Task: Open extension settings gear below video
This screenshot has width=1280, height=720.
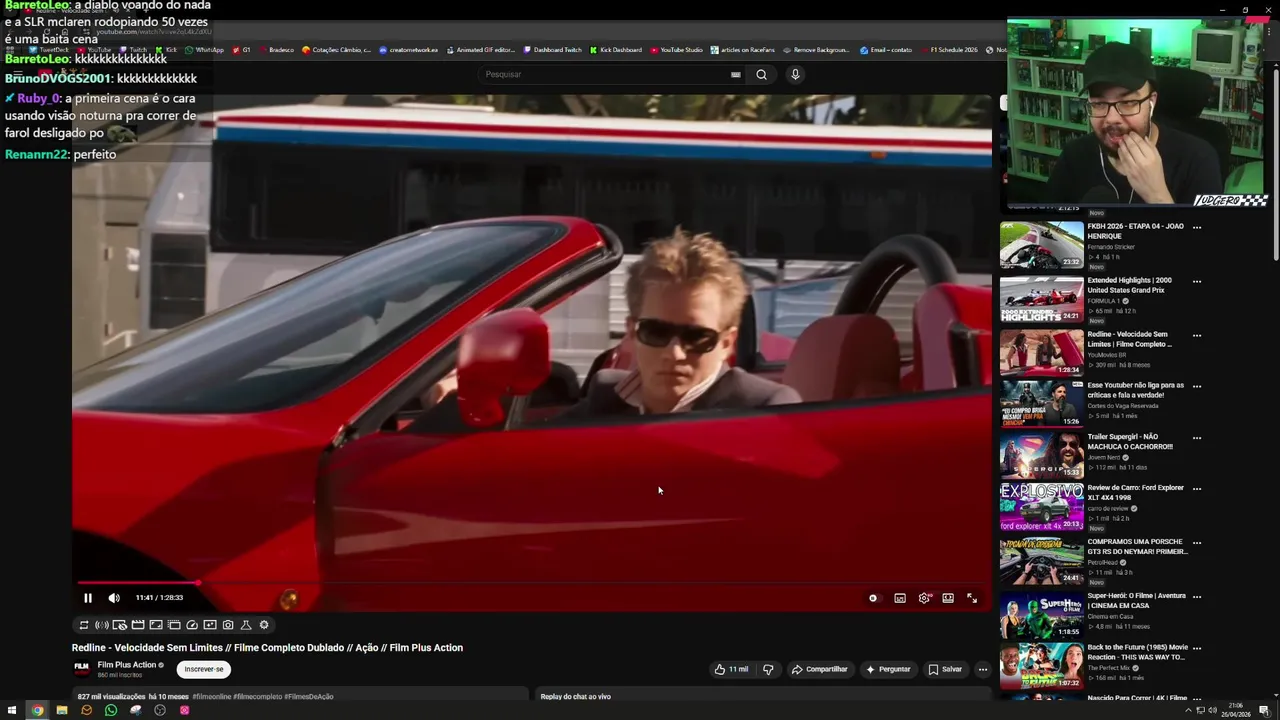Action: click(x=264, y=625)
